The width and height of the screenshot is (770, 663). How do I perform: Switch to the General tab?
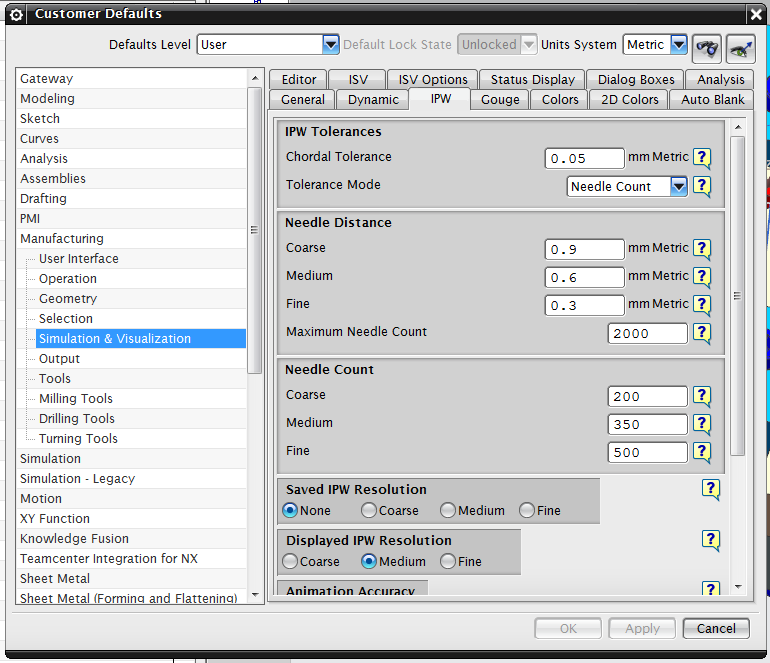[302, 100]
